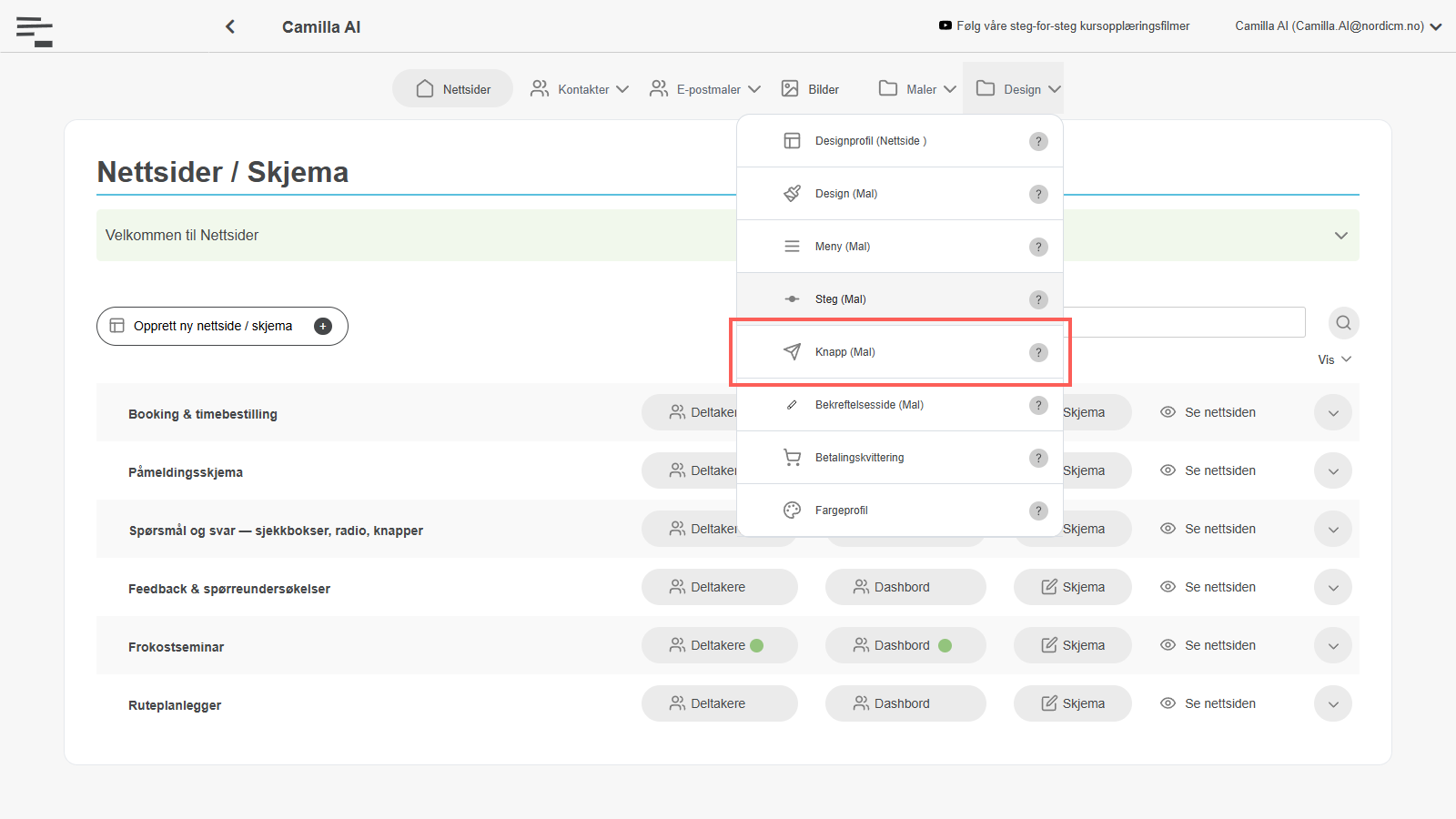Image resolution: width=1456 pixels, height=819 pixels.
Task: Open the Maler dropdown menu
Action: [917, 89]
